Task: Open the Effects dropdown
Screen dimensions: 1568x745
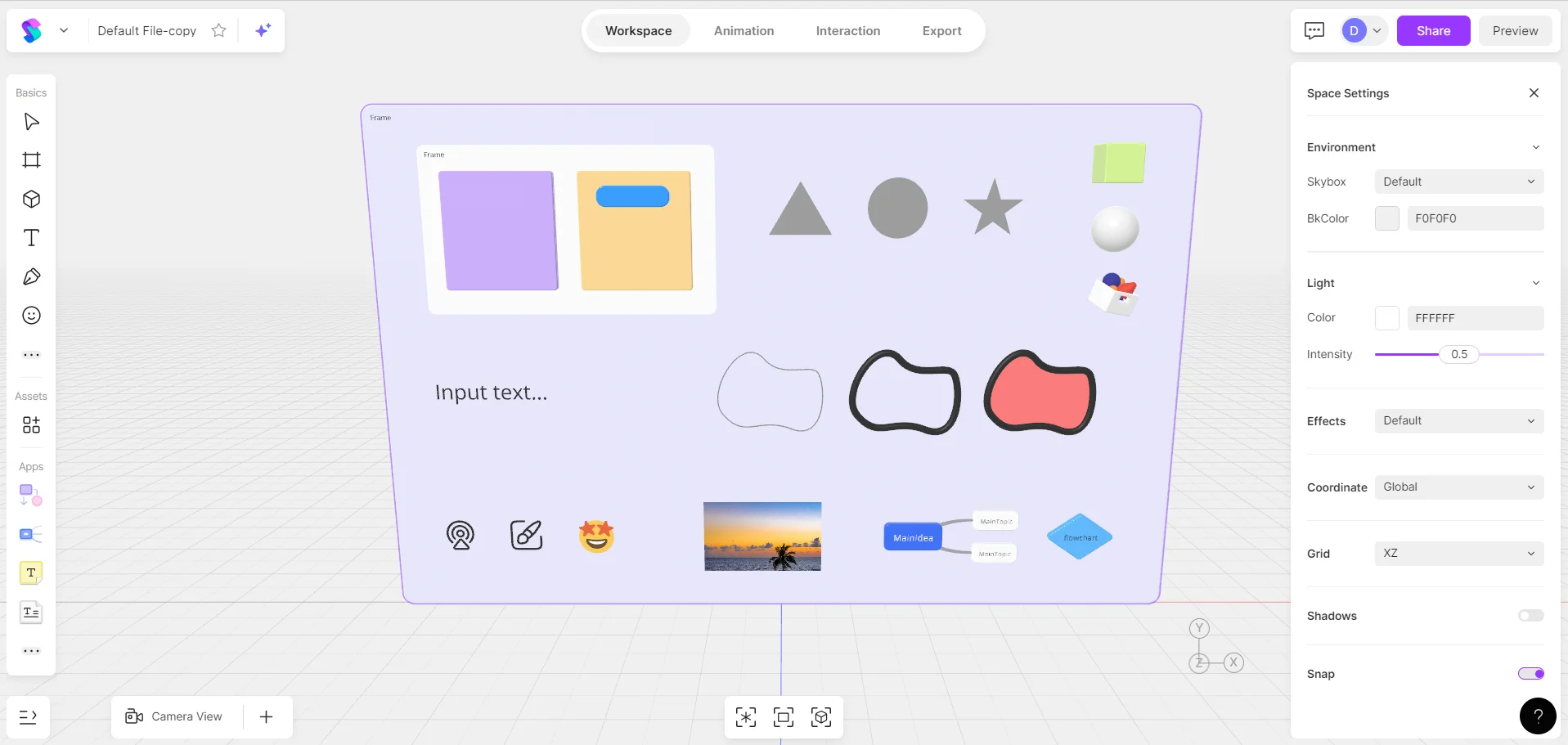Action: click(1459, 420)
